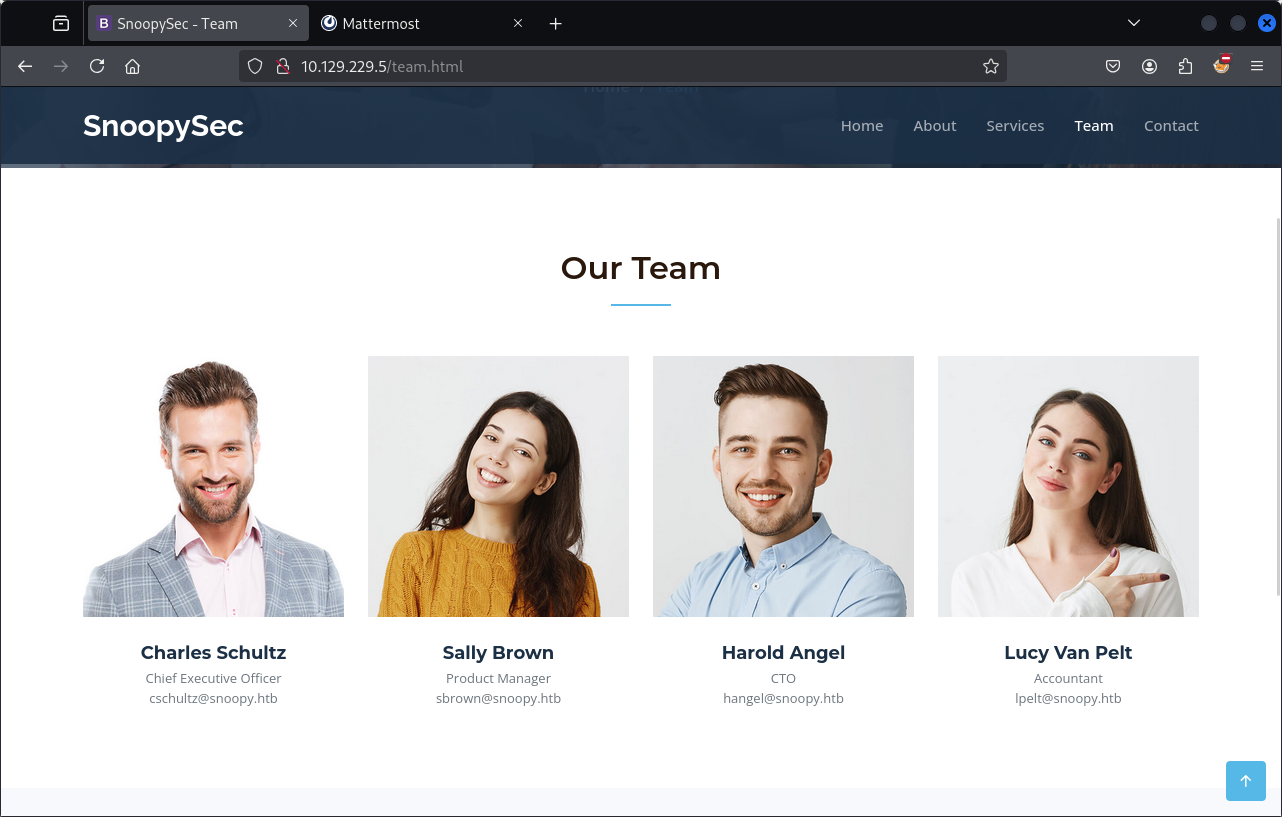Open the Pocket save icon
Screen dimensions: 1282x817
click(x=1113, y=66)
